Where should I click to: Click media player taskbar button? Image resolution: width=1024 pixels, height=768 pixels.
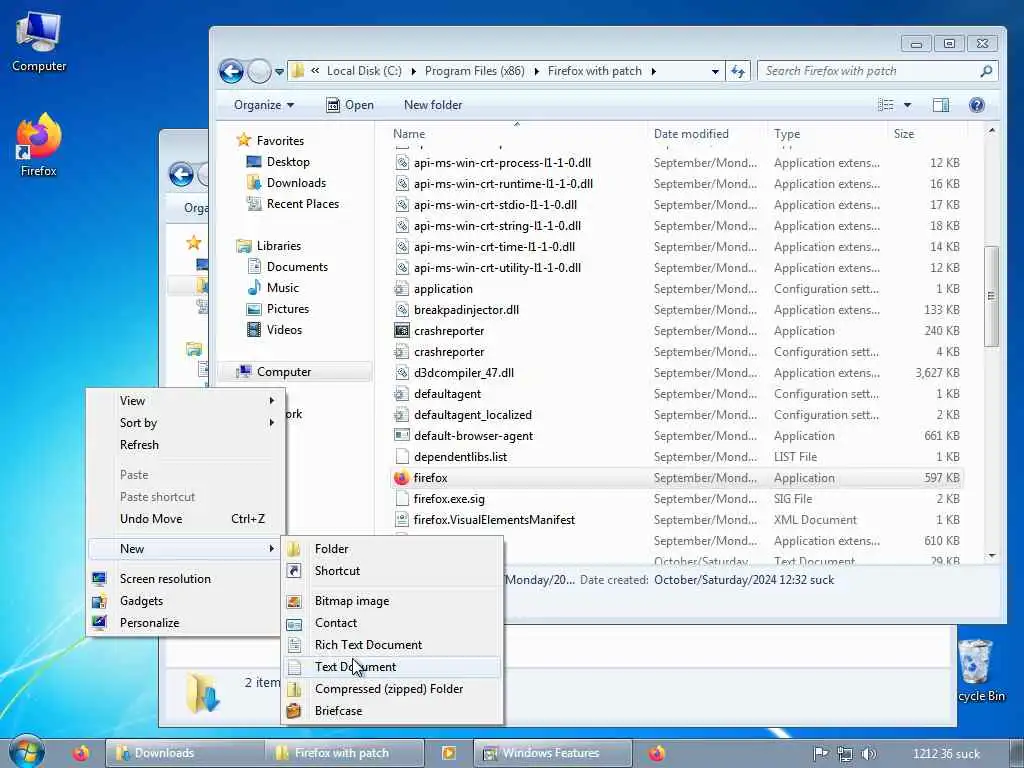[449, 753]
